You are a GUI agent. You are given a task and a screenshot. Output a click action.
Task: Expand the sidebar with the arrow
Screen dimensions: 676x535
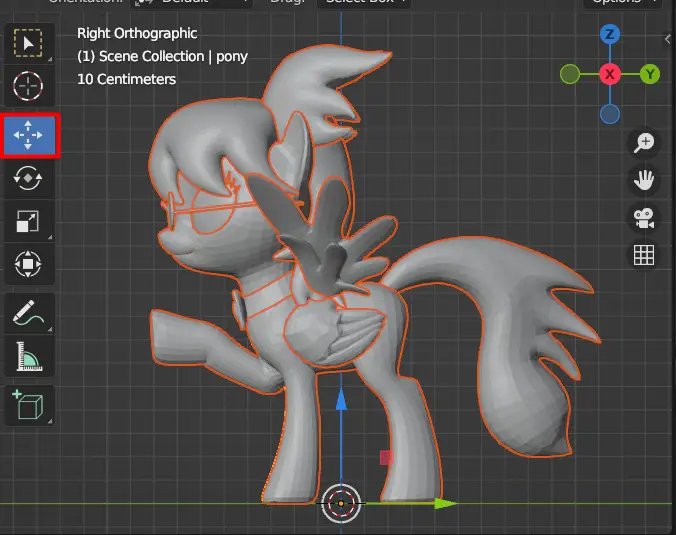click(x=668, y=40)
